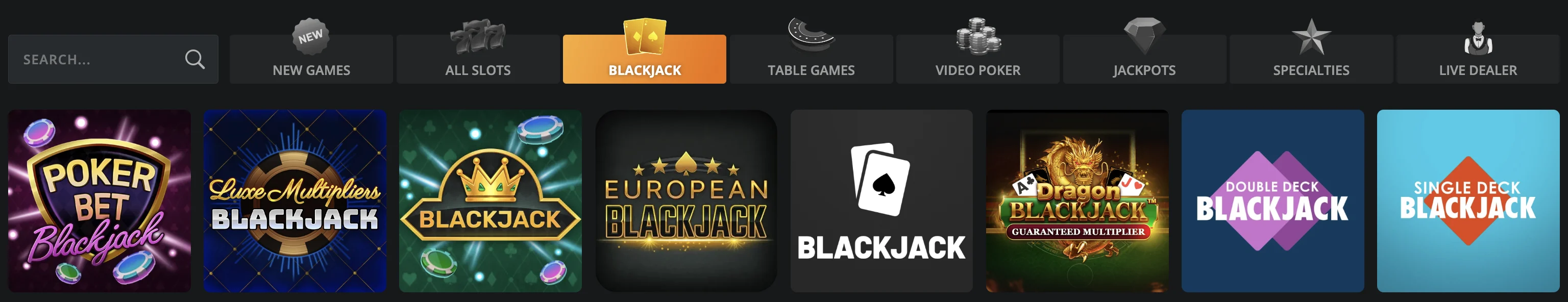Choose Single Deck Blackjack tile
The height and width of the screenshot is (302, 1568).
pyautogui.click(x=1468, y=201)
